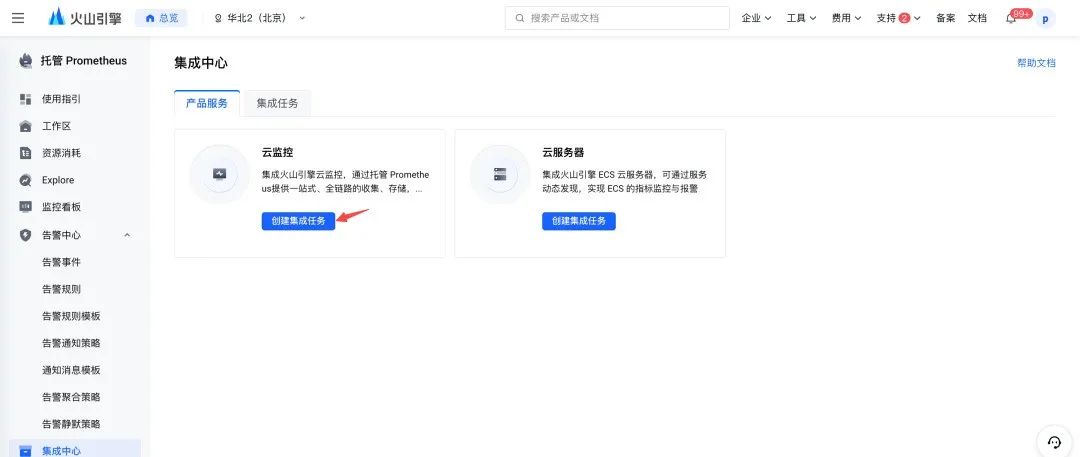Viewport: 1080px width, 457px height.
Task: Click the 云服务器 card title
Action: 563,152
